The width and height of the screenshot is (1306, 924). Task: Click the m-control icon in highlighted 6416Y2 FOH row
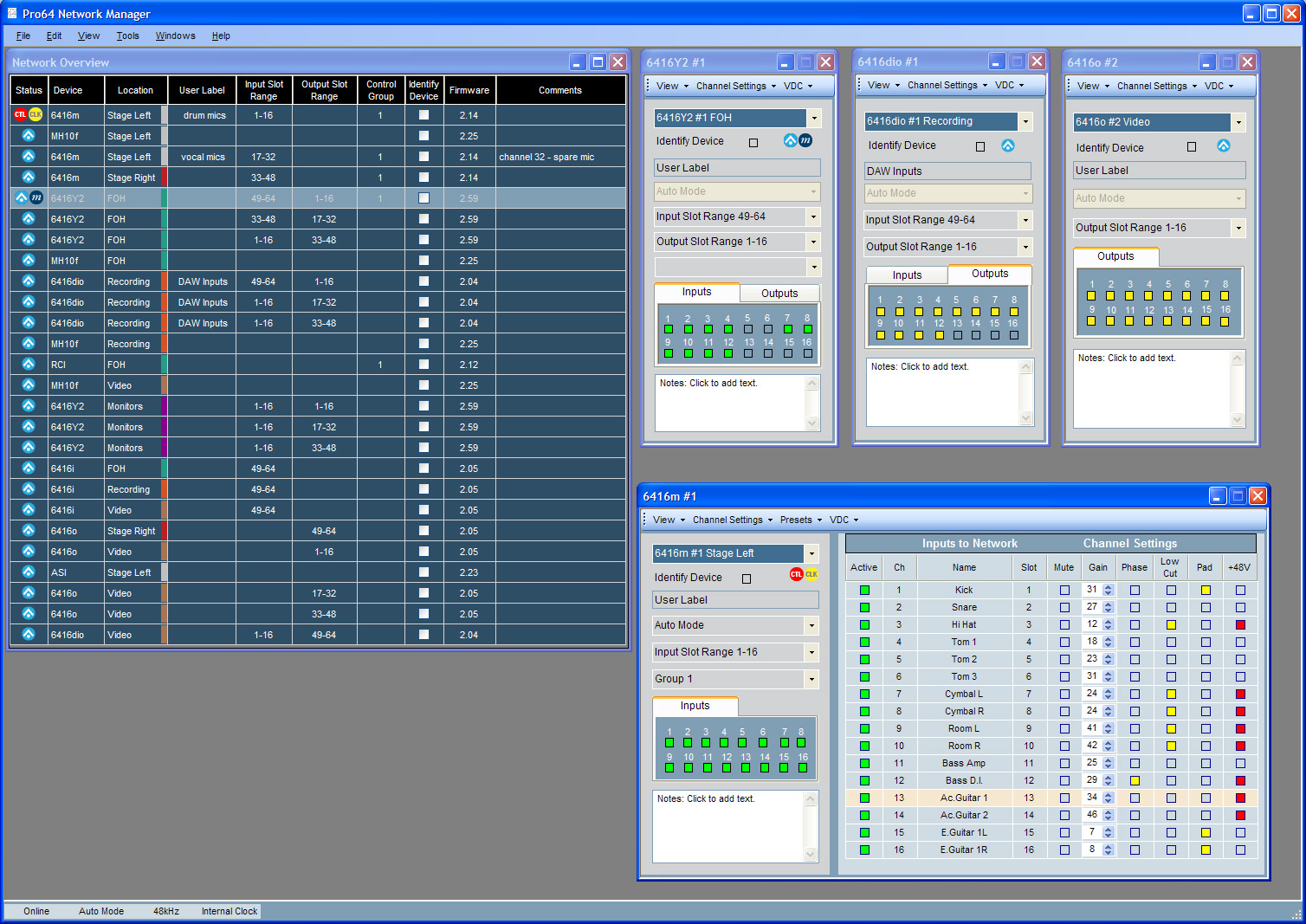click(x=36, y=197)
